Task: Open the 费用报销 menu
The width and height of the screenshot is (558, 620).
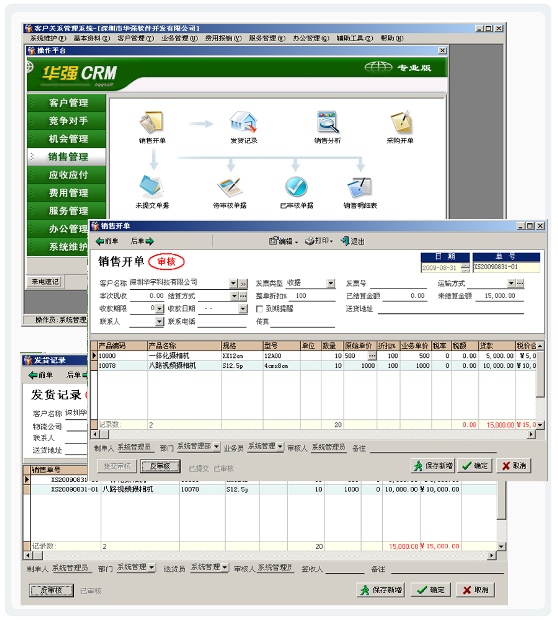Action: pyautogui.click(x=223, y=38)
